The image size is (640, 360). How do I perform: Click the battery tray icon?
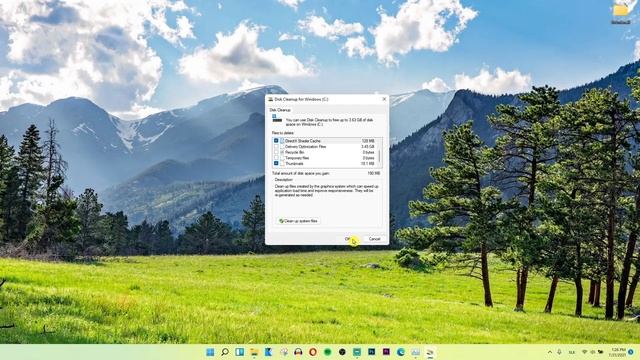click(600, 352)
